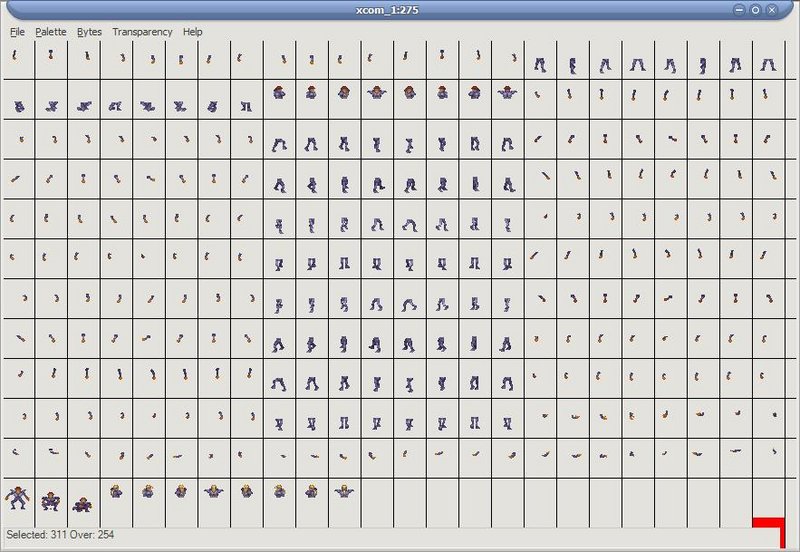Select the first collapsing body sprite in the second row
Screen dimensions: 800x552
pyautogui.click(x=19, y=106)
